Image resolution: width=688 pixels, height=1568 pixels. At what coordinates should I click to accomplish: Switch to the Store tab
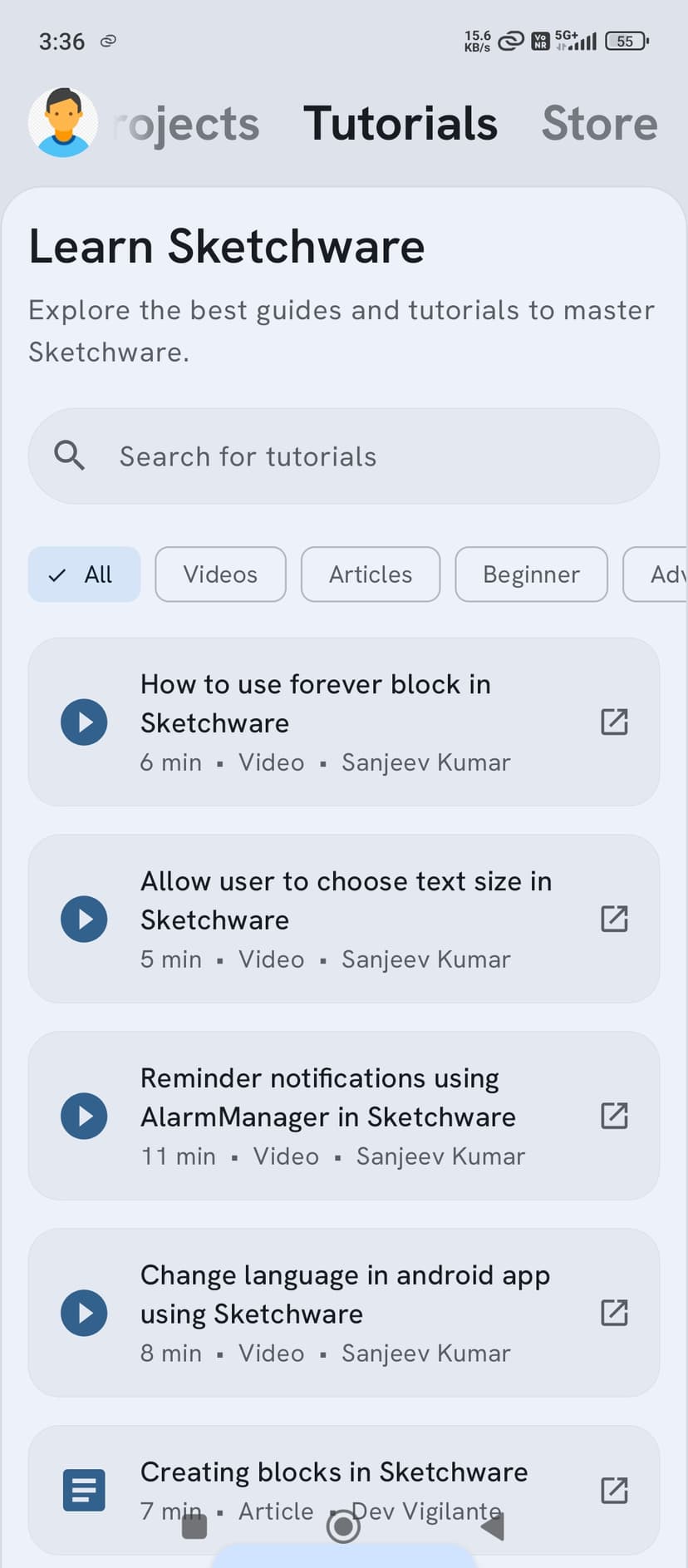click(x=599, y=123)
